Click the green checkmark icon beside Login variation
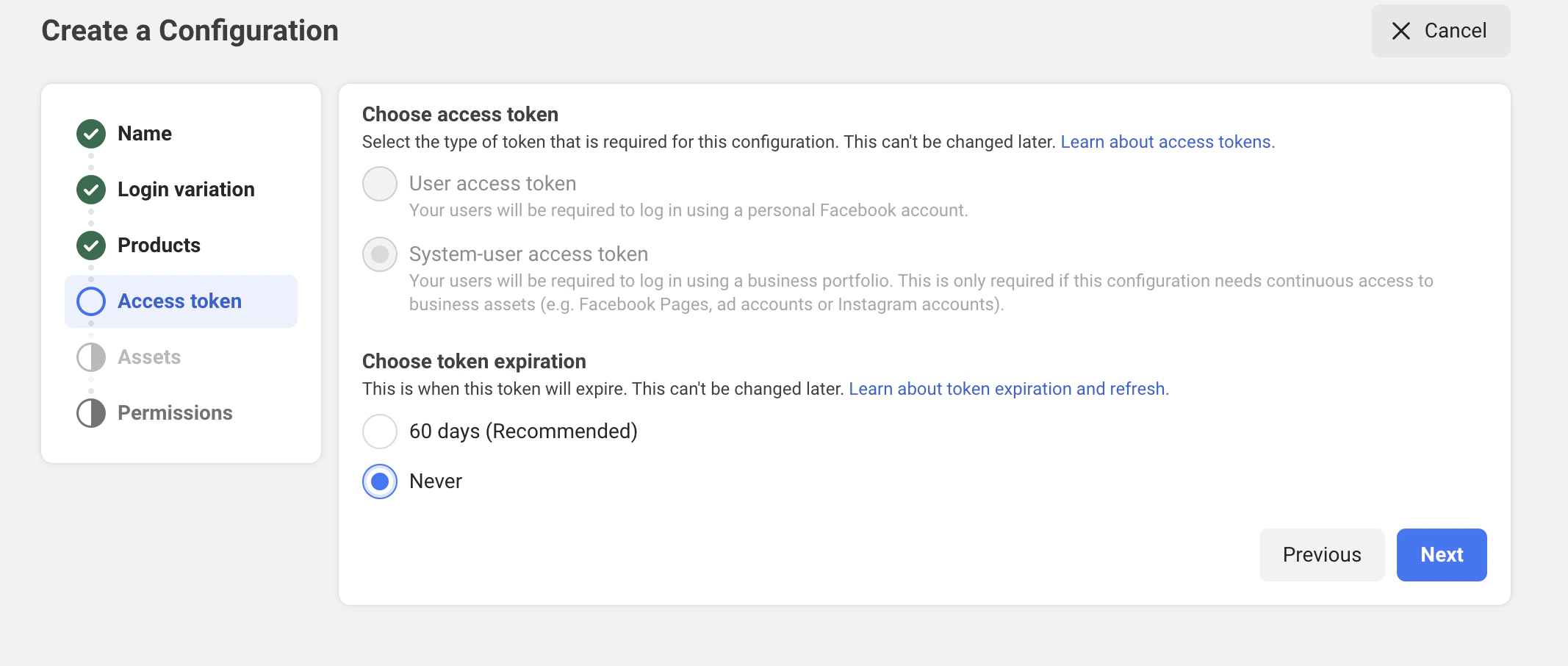 (x=91, y=190)
